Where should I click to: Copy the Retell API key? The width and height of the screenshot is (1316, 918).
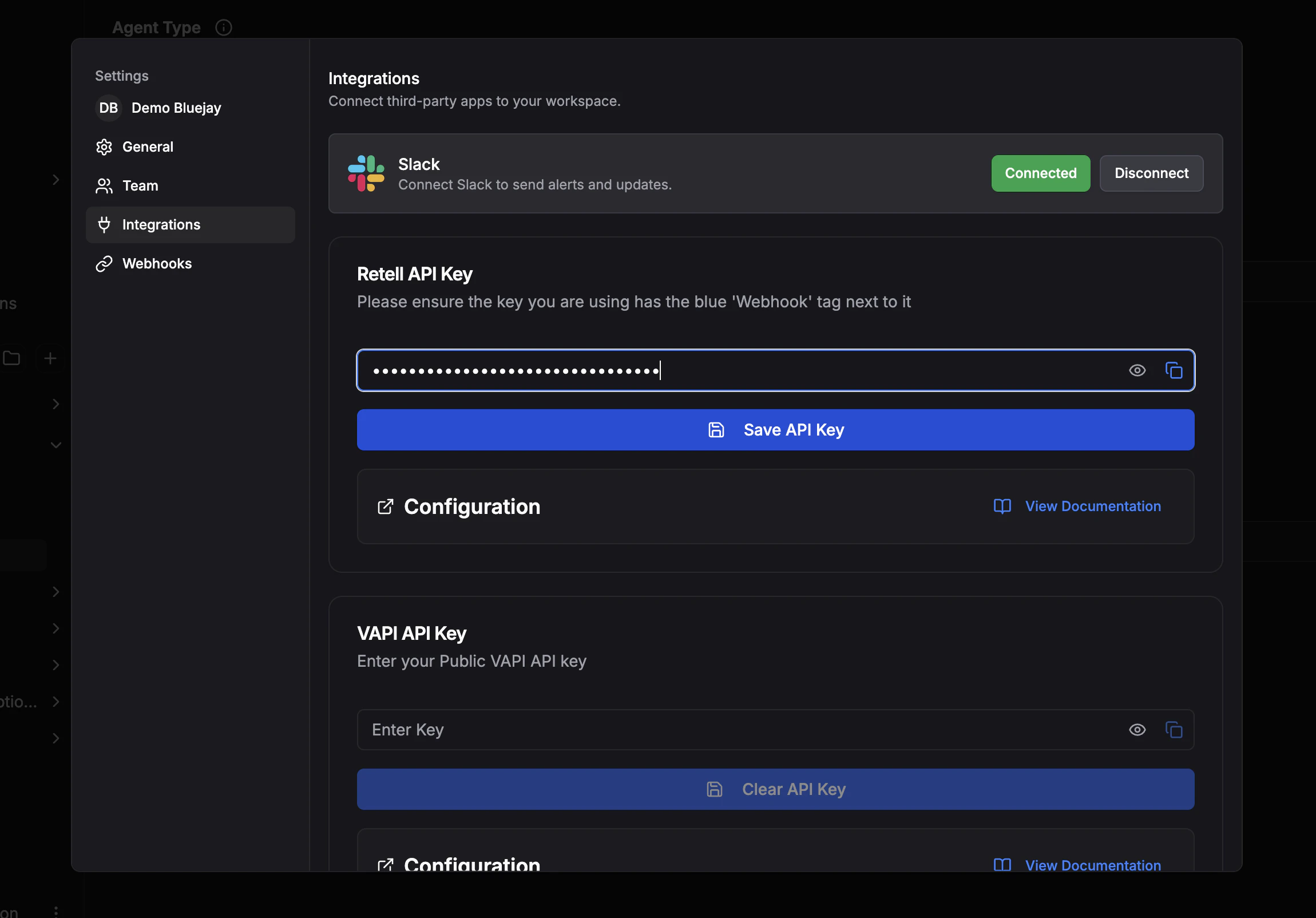point(1175,370)
